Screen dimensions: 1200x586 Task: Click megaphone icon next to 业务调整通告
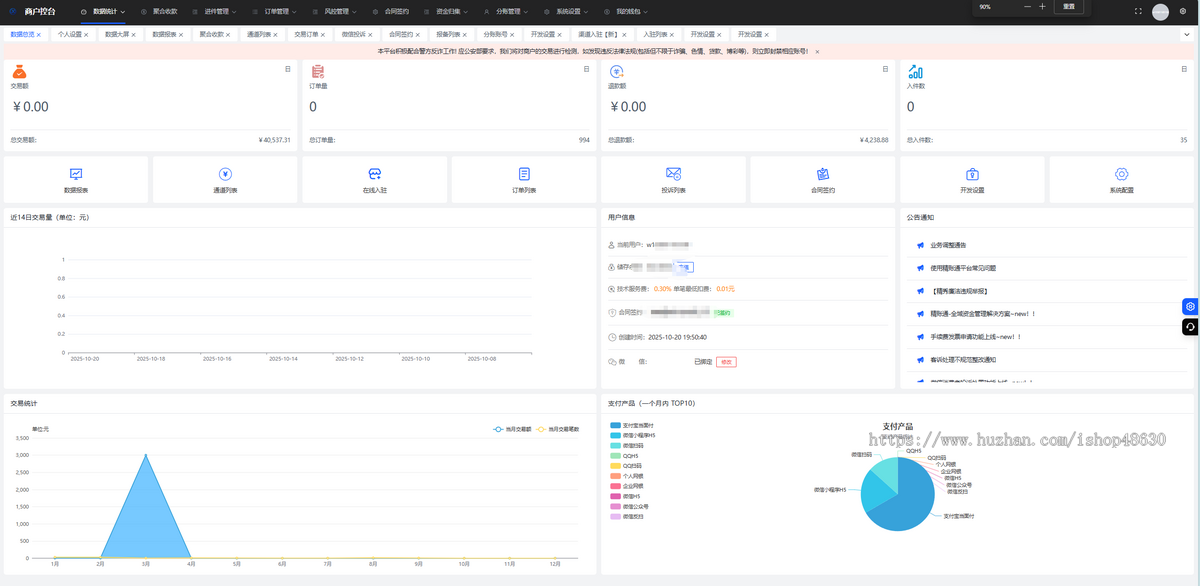(919, 245)
